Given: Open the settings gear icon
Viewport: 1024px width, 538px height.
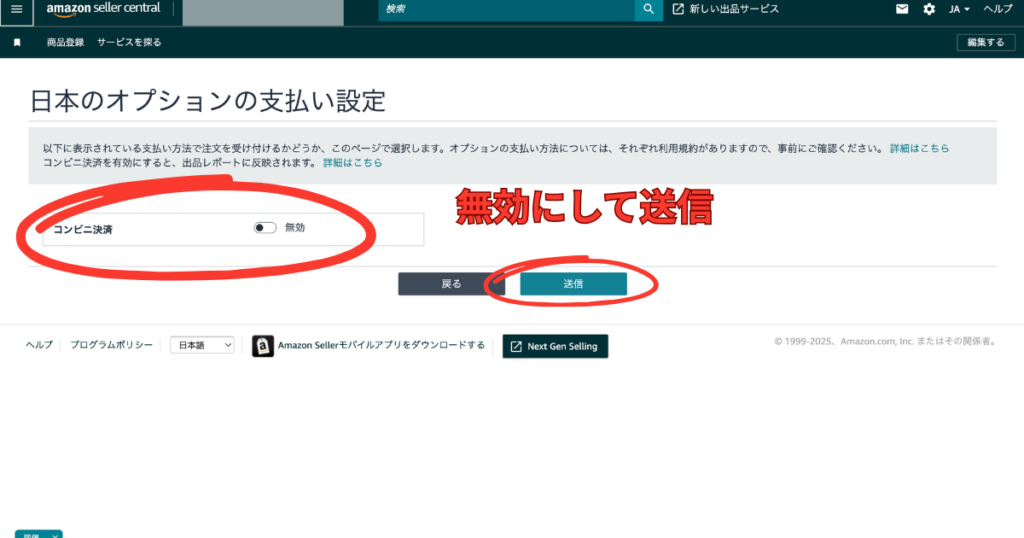Looking at the screenshot, I should click(x=929, y=9).
